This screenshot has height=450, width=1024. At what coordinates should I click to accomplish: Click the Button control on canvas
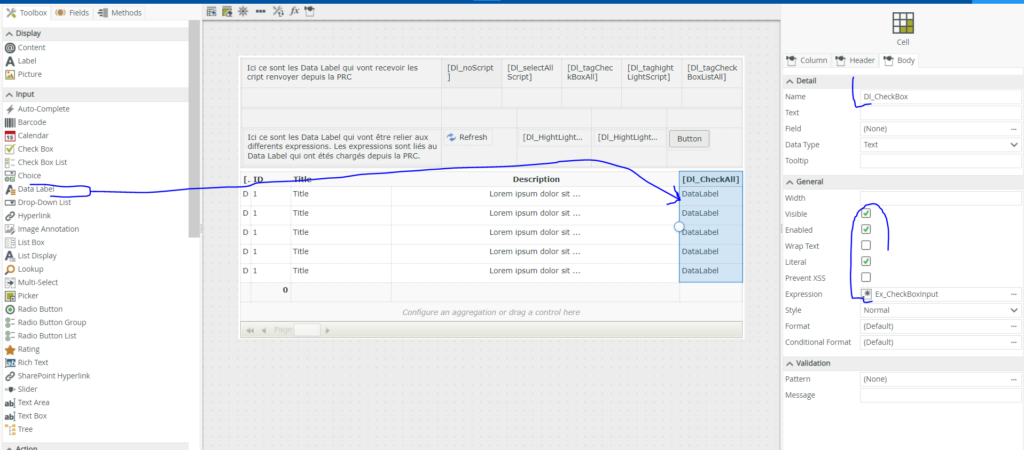click(689, 138)
